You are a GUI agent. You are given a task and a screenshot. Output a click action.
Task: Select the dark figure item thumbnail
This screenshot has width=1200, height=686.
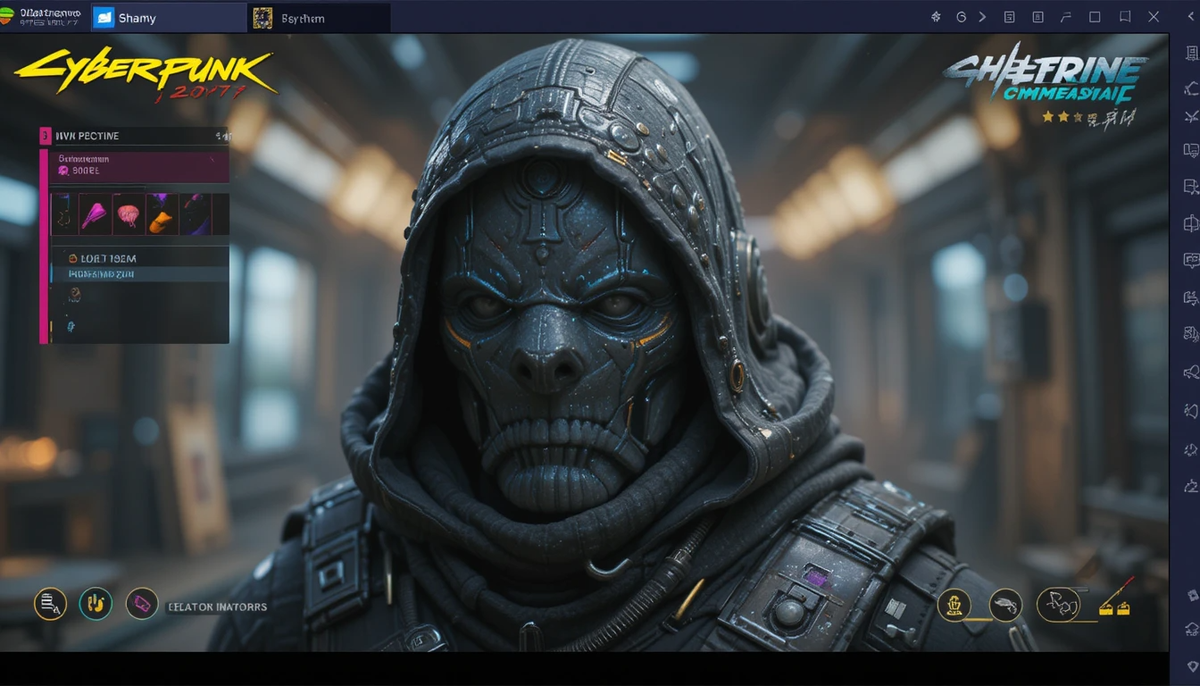pos(63,214)
